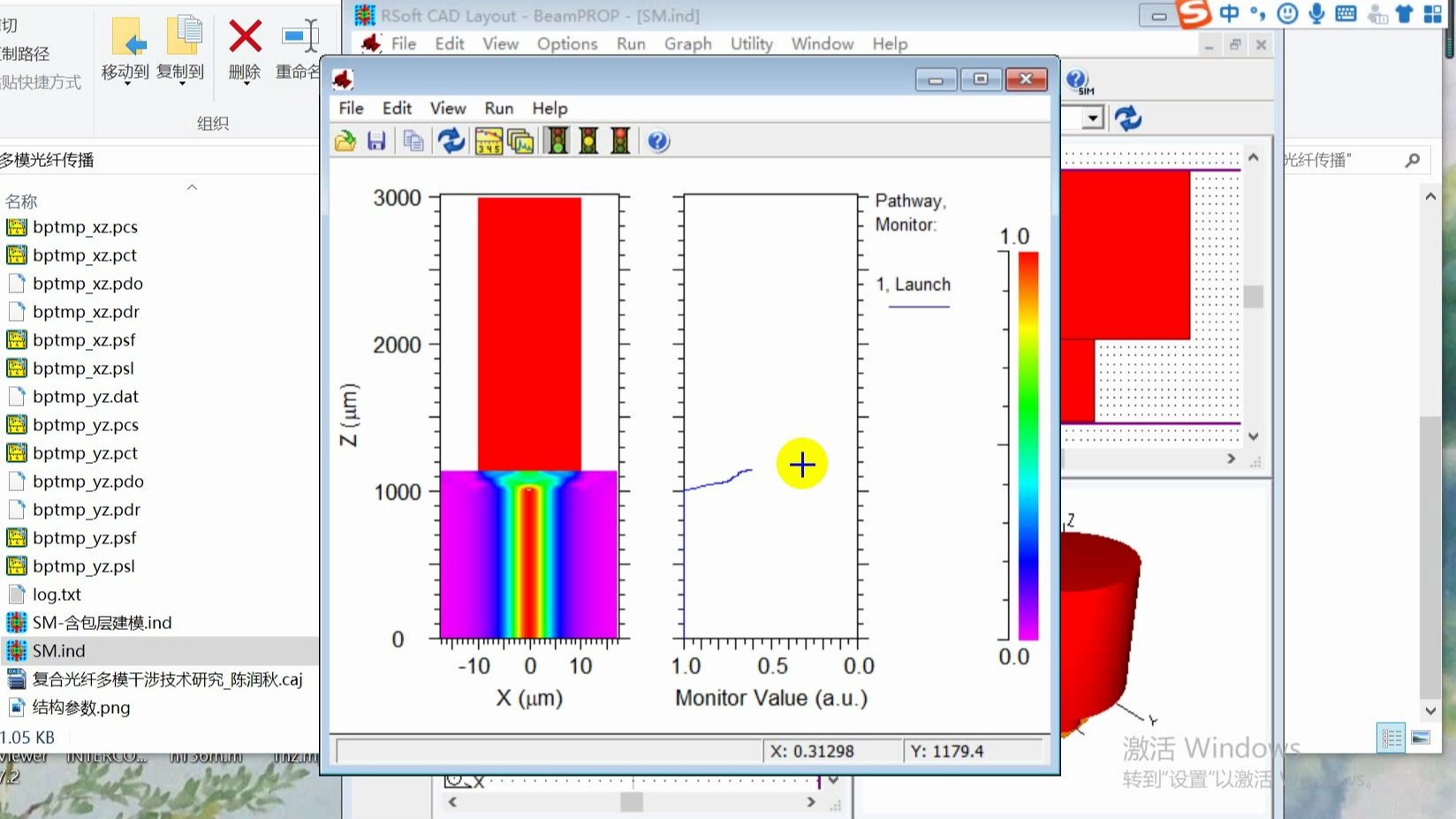This screenshot has height=819, width=1456.
Task: Open Utility menu in RSoft CAD window
Action: (x=751, y=43)
